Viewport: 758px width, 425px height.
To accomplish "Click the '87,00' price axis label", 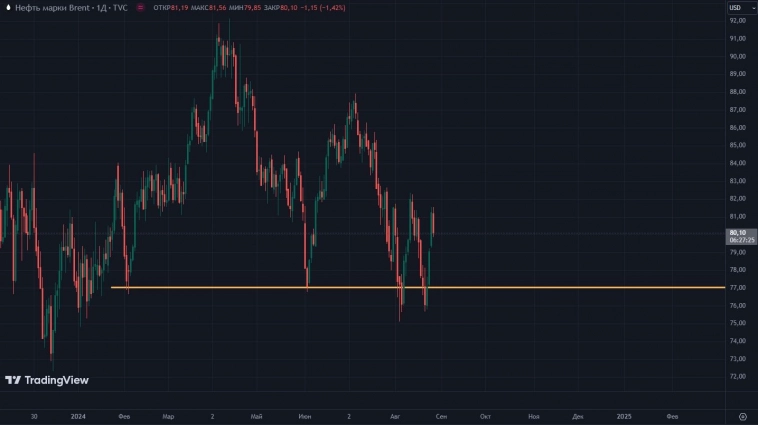I will coord(737,110).
